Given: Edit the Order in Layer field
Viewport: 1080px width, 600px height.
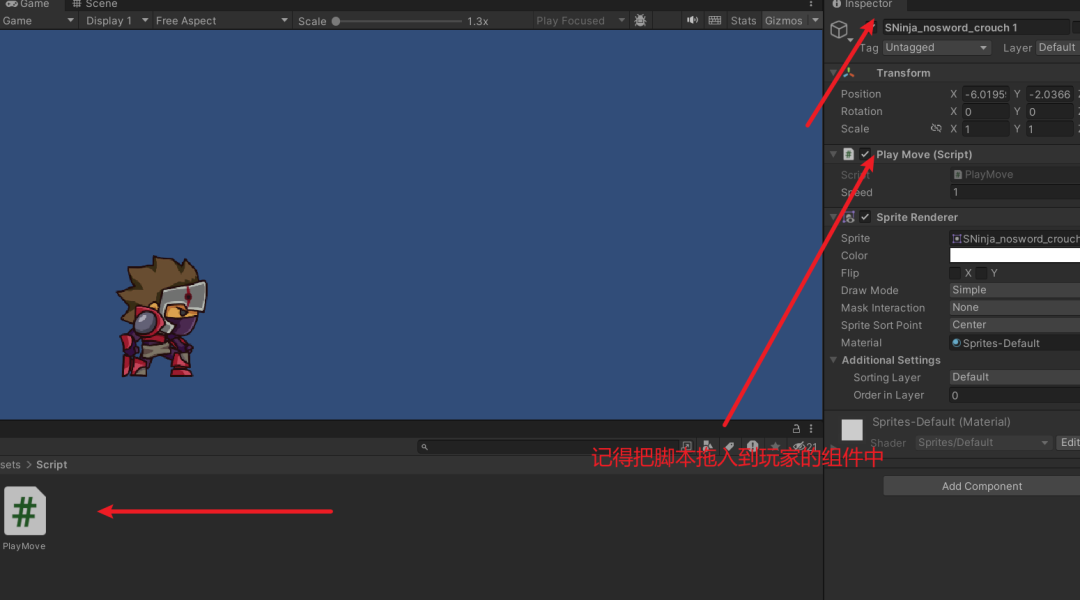Looking at the screenshot, I should [1015, 395].
